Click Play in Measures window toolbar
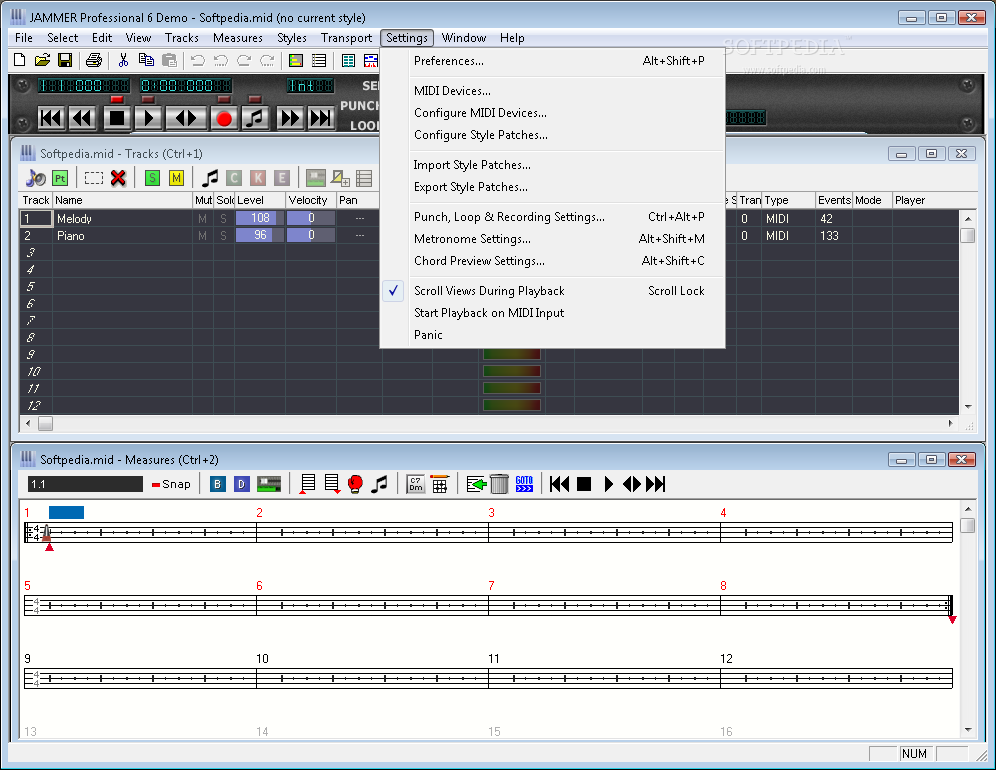This screenshot has width=996, height=770. point(609,484)
